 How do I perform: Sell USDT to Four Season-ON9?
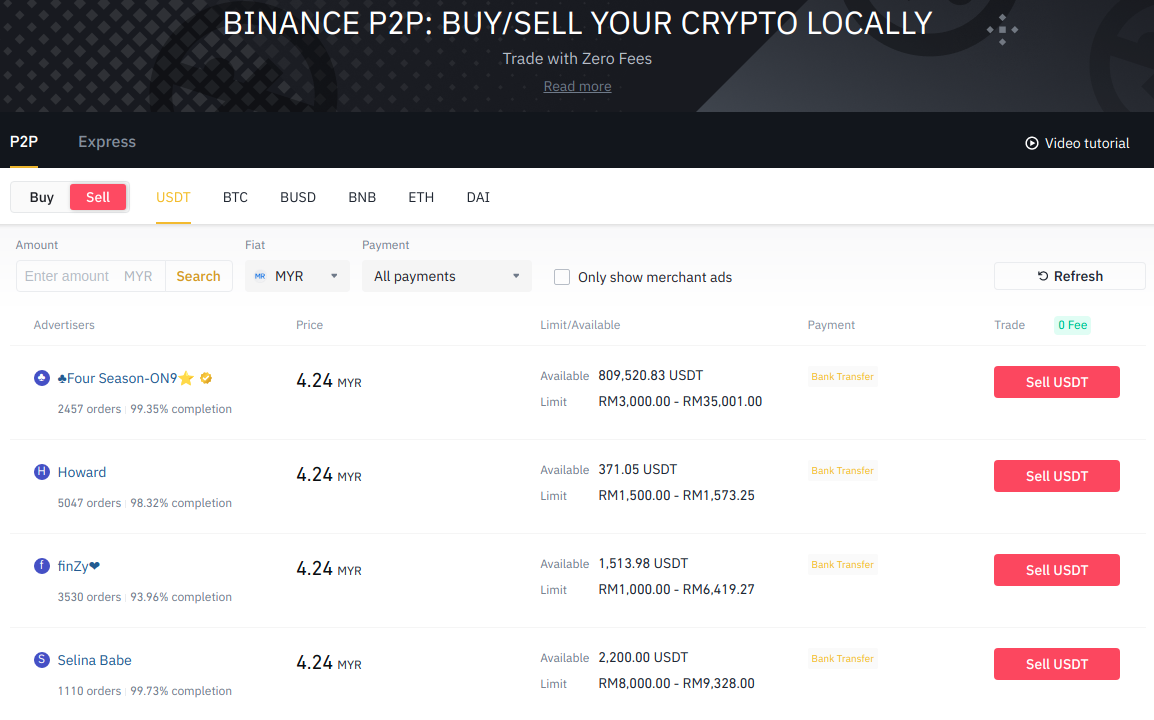pyautogui.click(x=1057, y=382)
